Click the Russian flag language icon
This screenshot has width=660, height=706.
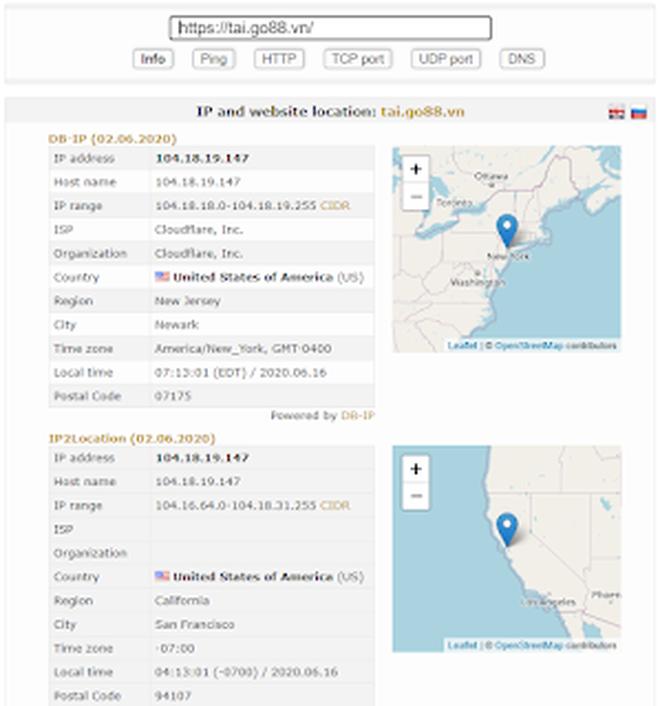(638, 113)
